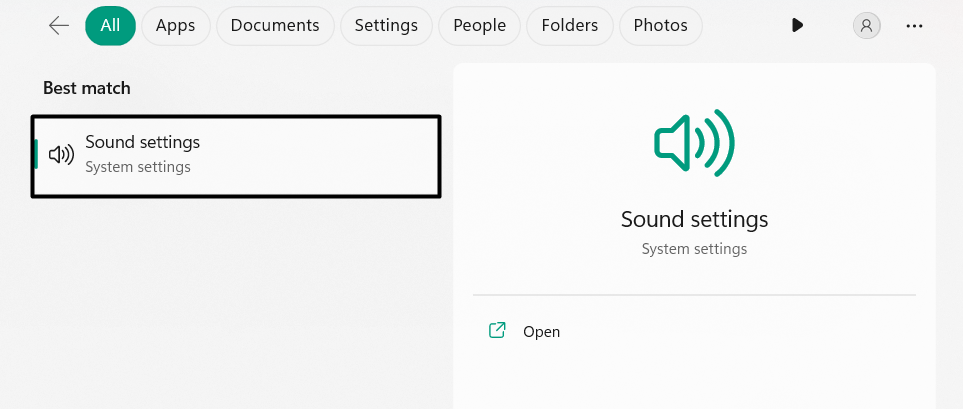Viewport: 963px width, 409px height.
Task: Open the Sound settings best match result
Action: tap(236, 155)
